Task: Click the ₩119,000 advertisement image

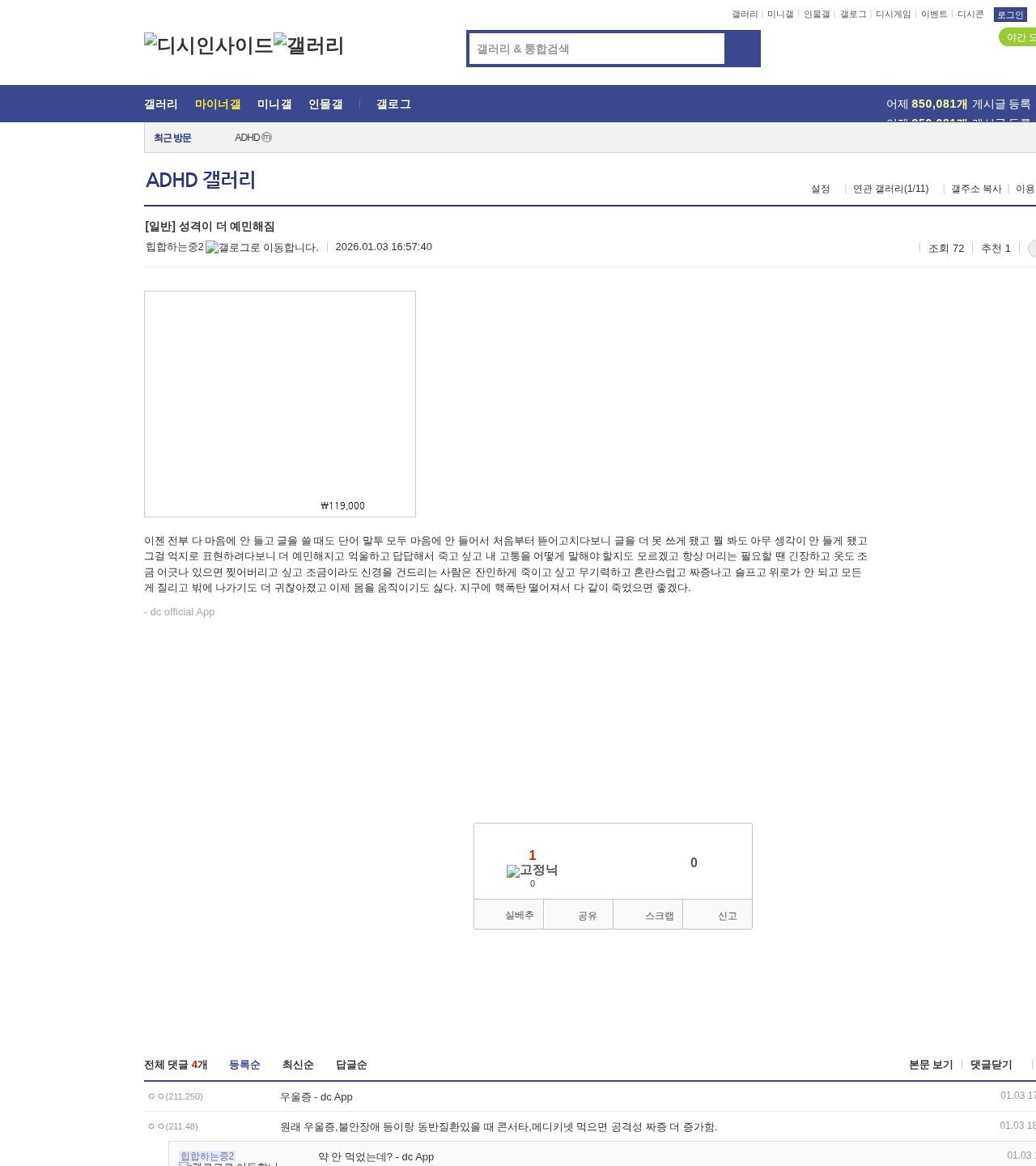Action: tap(280, 404)
